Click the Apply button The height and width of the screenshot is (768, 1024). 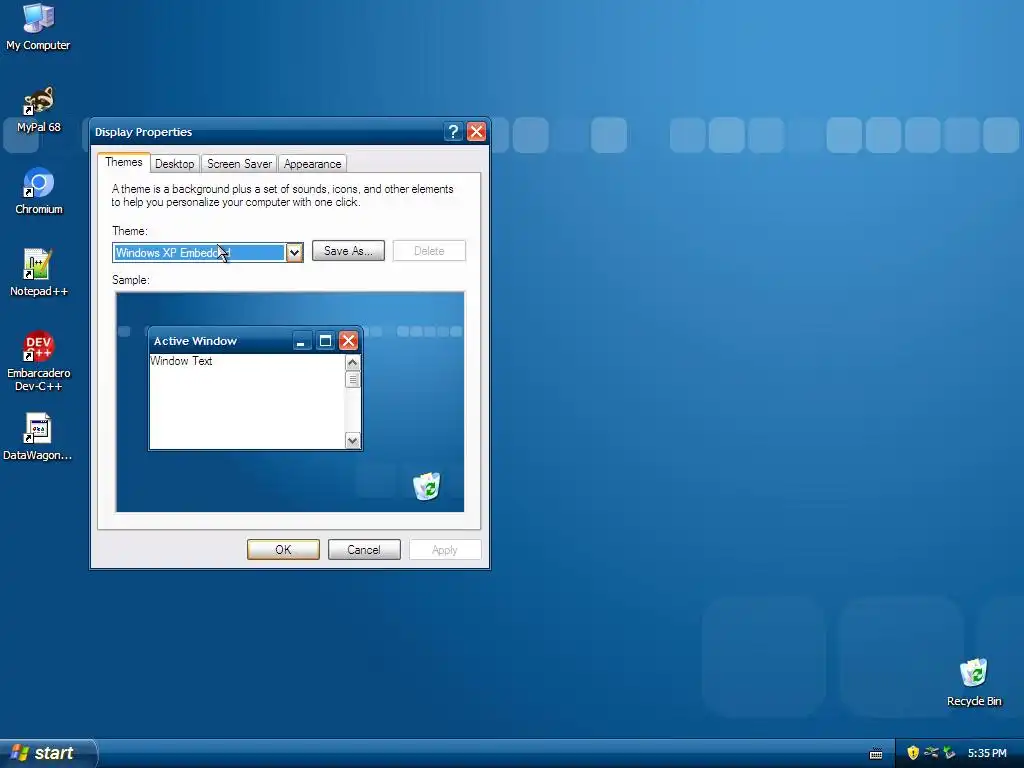pyautogui.click(x=445, y=550)
